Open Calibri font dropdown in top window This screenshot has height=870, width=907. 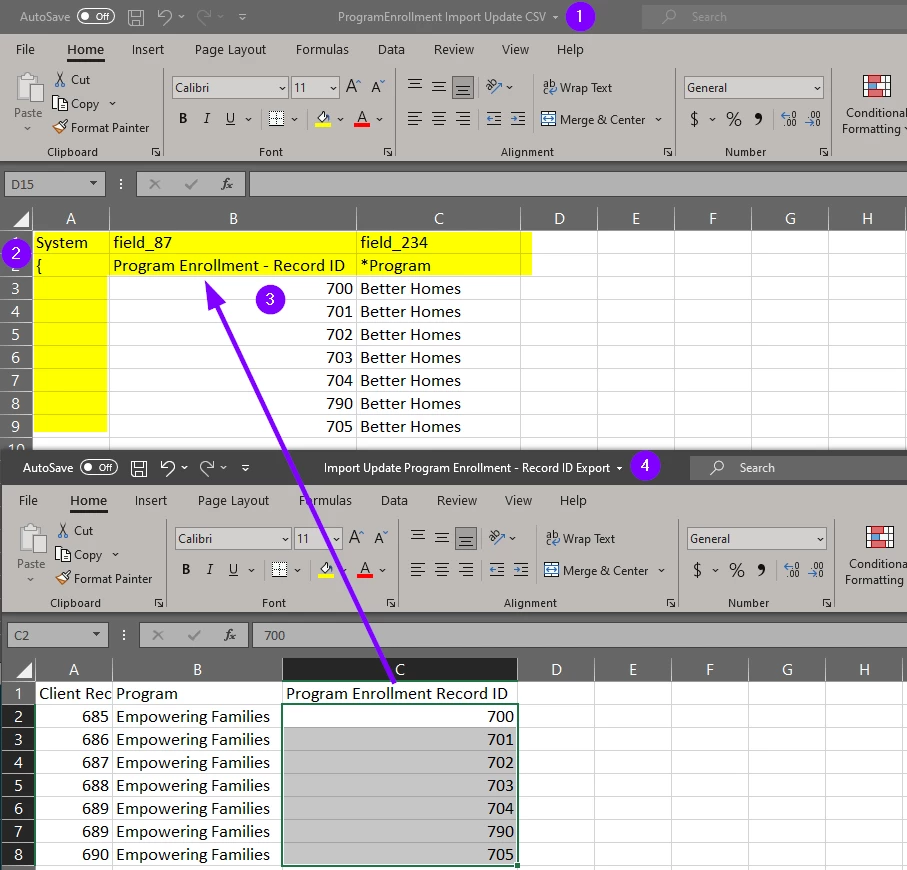tap(282, 88)
